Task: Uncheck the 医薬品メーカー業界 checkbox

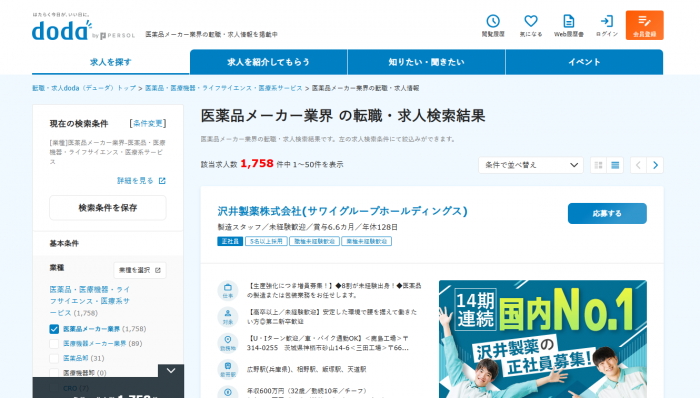Action: [54, 329]
